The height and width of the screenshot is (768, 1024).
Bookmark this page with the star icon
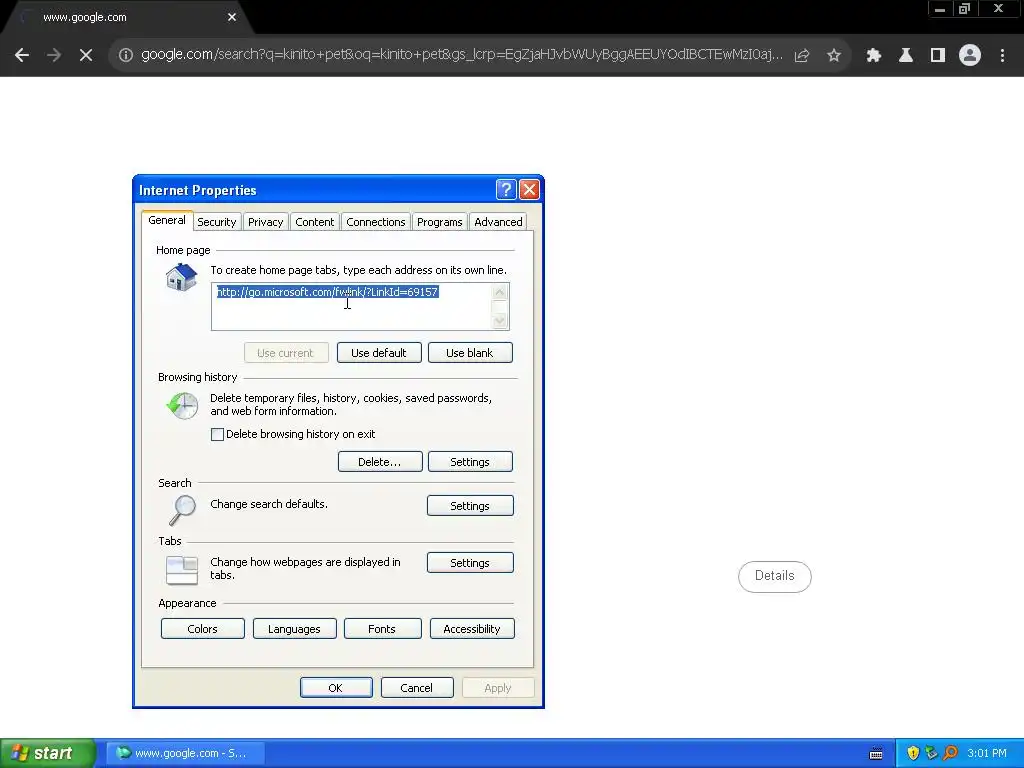point(834,56)
